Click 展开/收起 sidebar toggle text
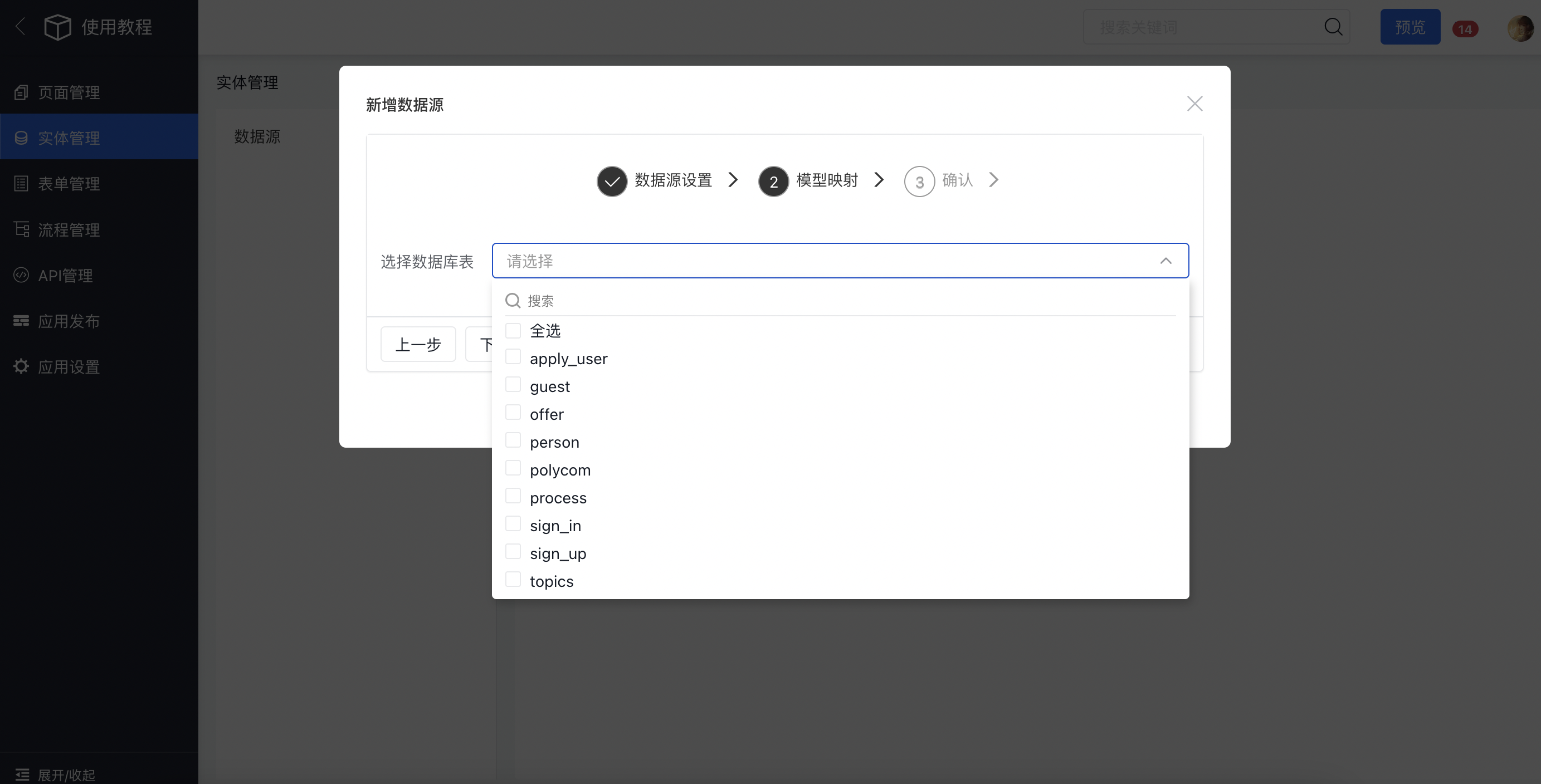Image resolution: width=1541 pixels, height=784 pixels. pyautogui.click(x=66, y=775)
